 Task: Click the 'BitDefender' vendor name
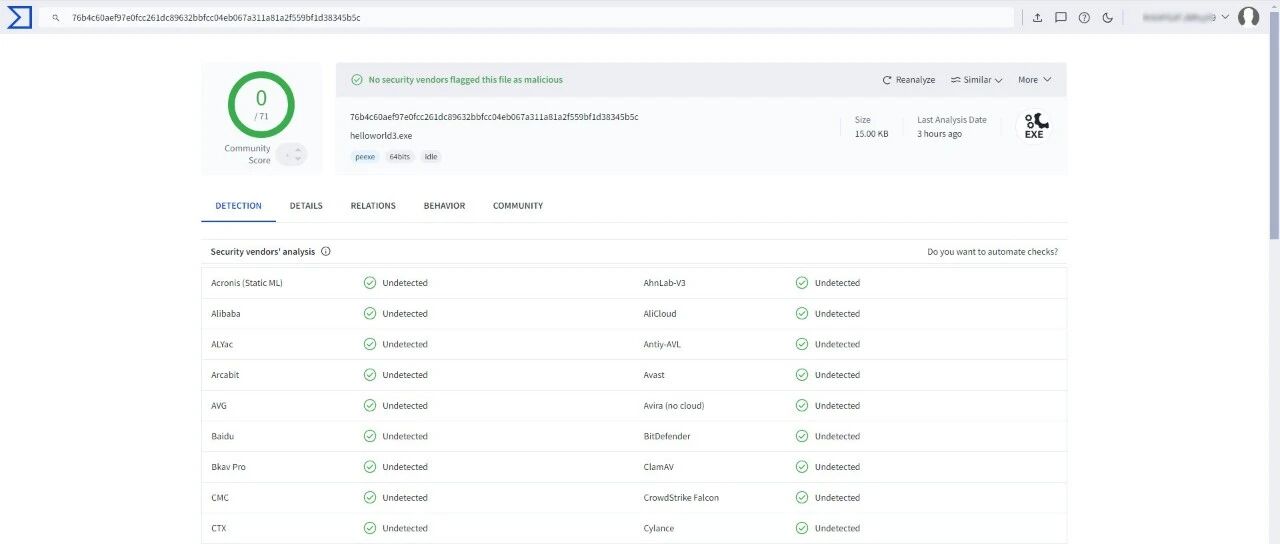[x=667, y=436]
